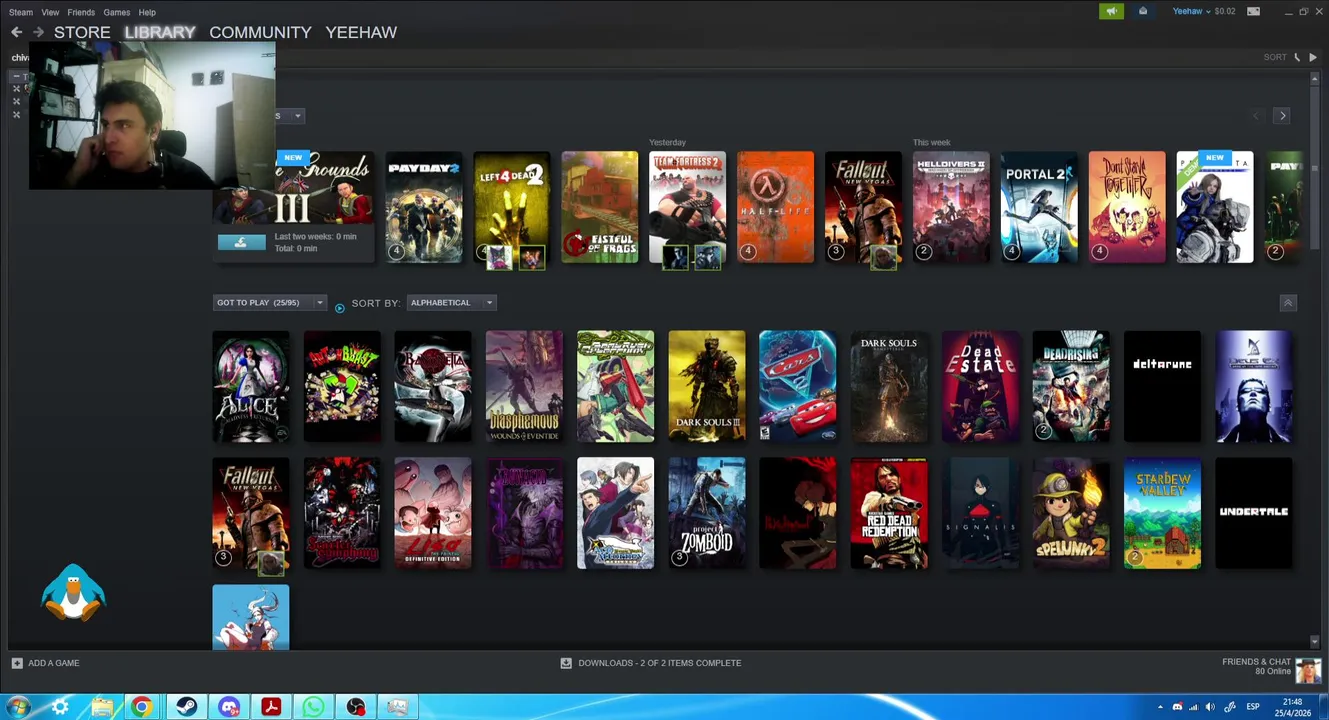Switch to the COMMUNITY tab
The width and height of the screenshot is (1329, 720).
click(x=260, y=32)
